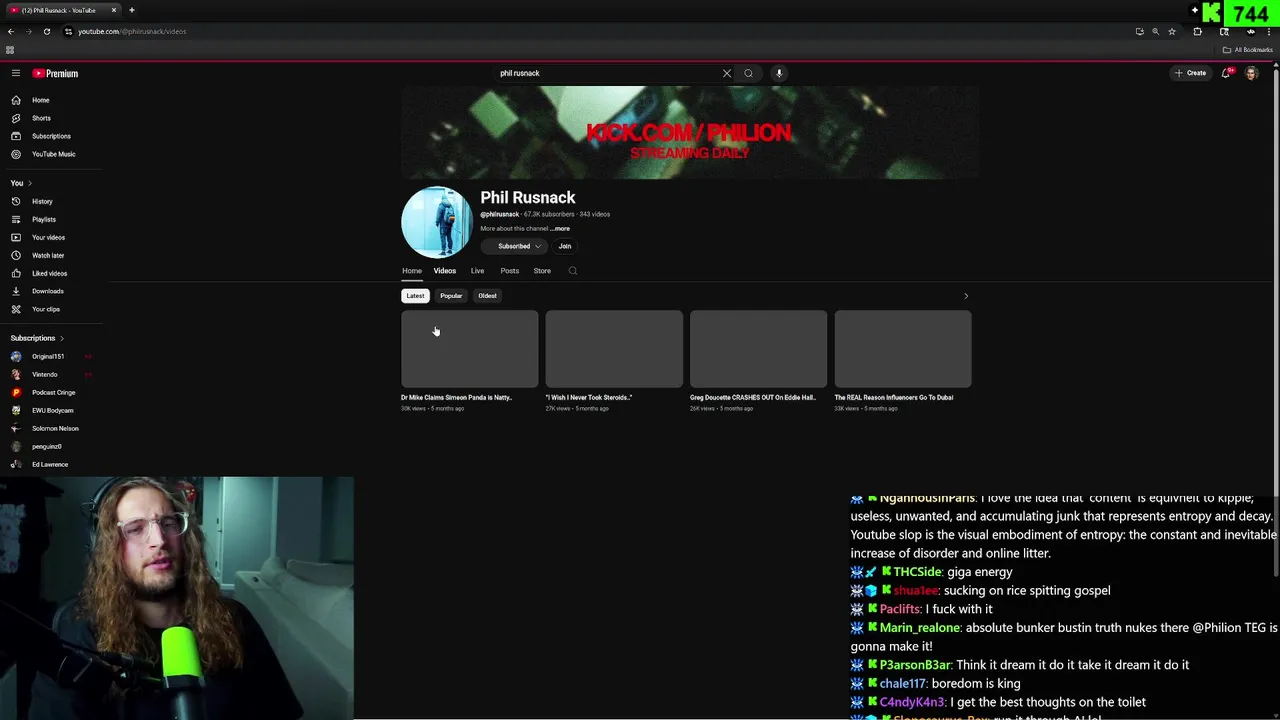Open Solomon Nelson subscription channel
The width and height of the screenshot is (1280, 720).
55,429
